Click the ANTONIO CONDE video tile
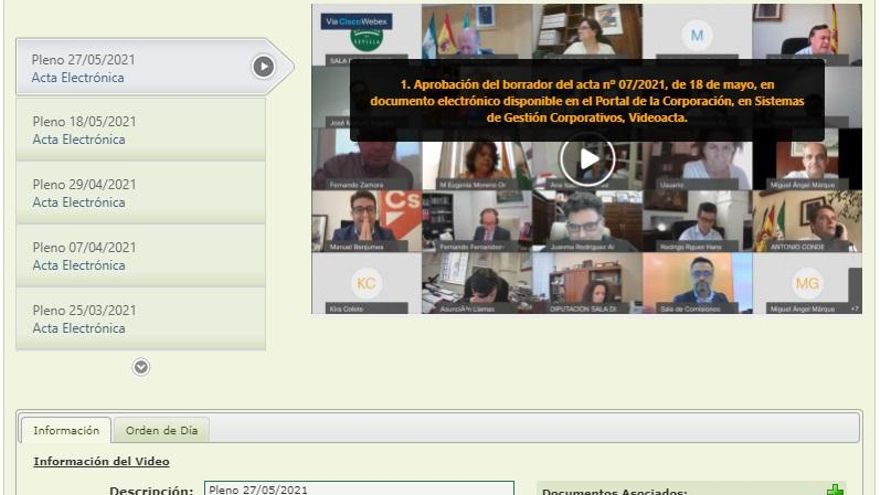This screenshot has height=495, width=880. point(807,221)
